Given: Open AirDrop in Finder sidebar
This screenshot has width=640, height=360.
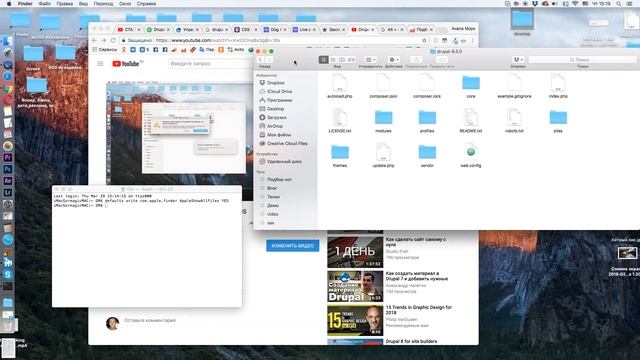Looking at the screenshot, I should pyautogui.click(x=275, y=126).
